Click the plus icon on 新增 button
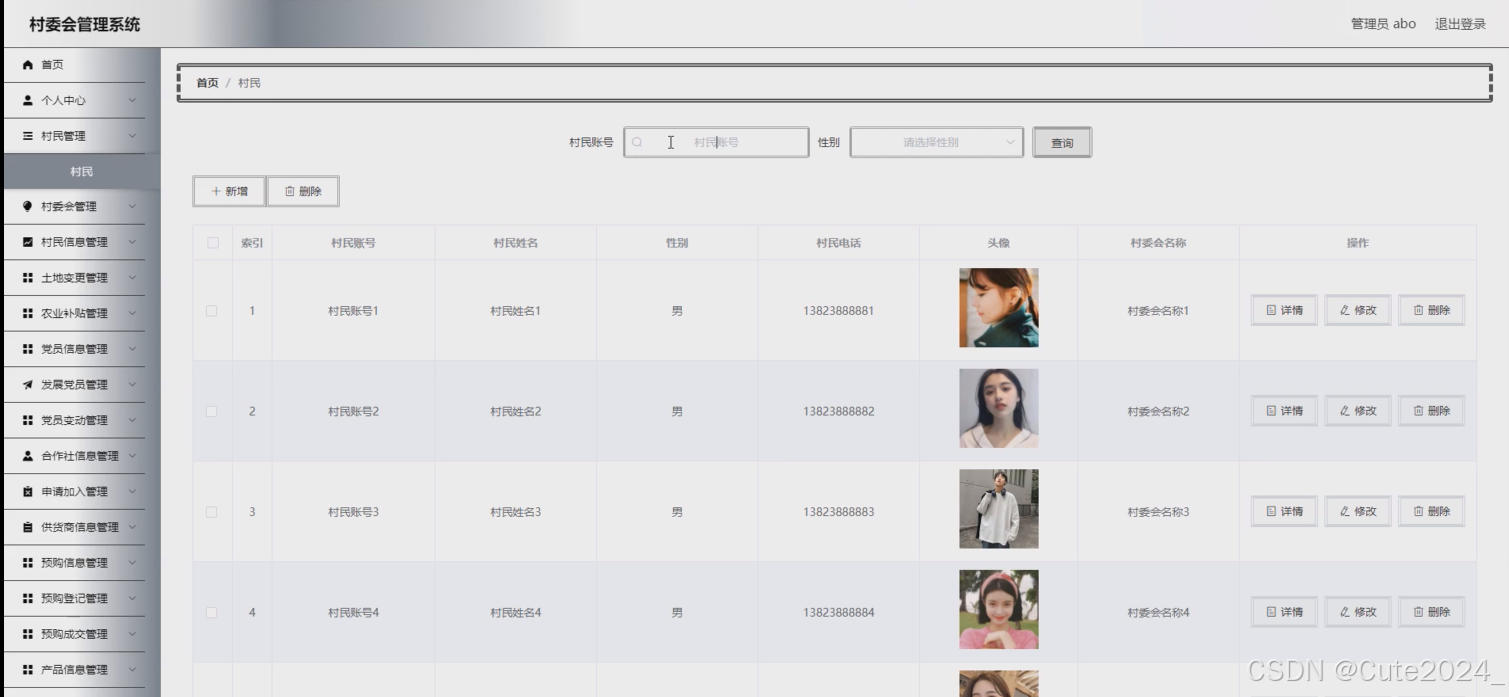 [216, 191]
